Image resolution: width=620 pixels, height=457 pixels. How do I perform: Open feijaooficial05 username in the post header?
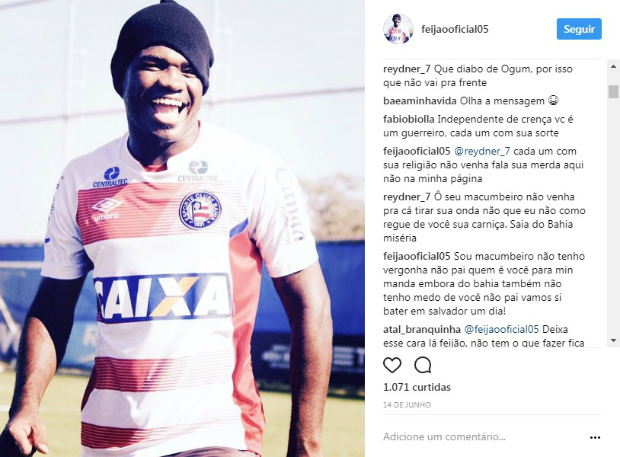point(455,29)
